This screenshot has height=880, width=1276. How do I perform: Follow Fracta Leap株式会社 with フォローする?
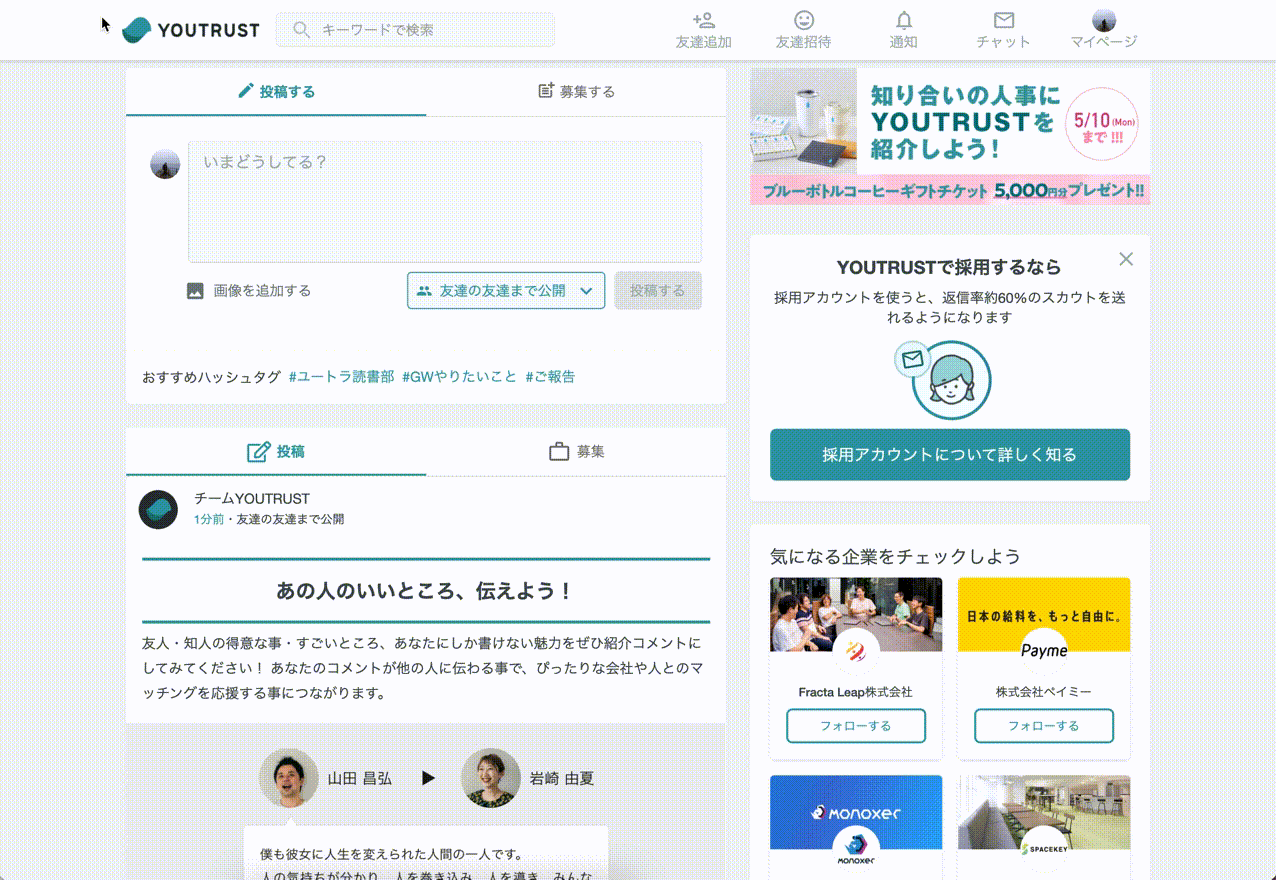tap(856, 726)
